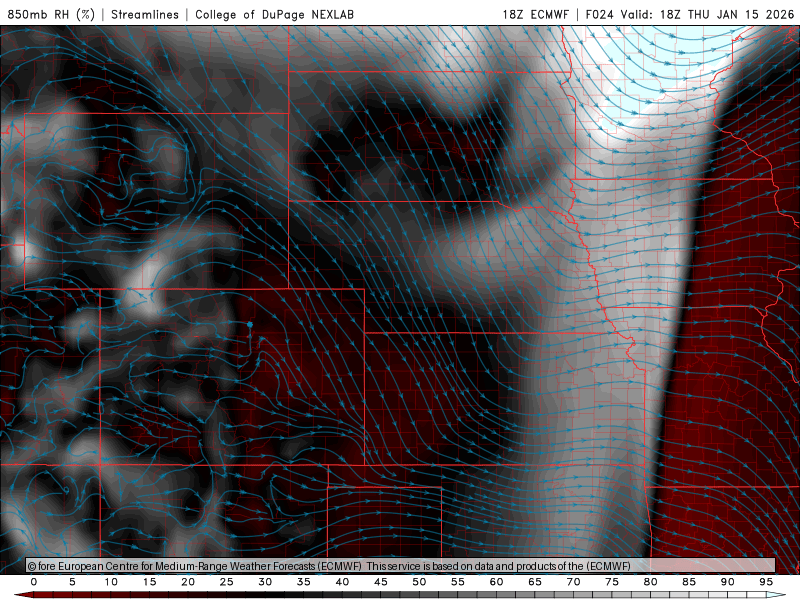
Task: Click the white right arrow end of colorbar
Action: 777,595
